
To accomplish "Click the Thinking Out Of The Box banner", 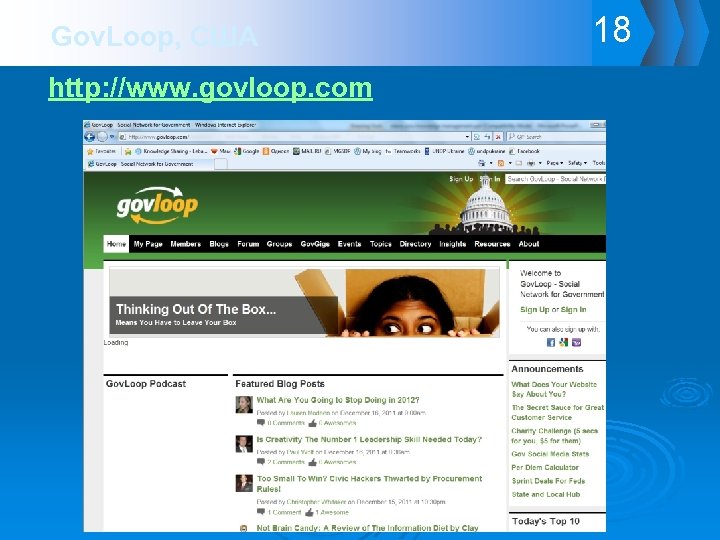I will click(x=304, y=302).
